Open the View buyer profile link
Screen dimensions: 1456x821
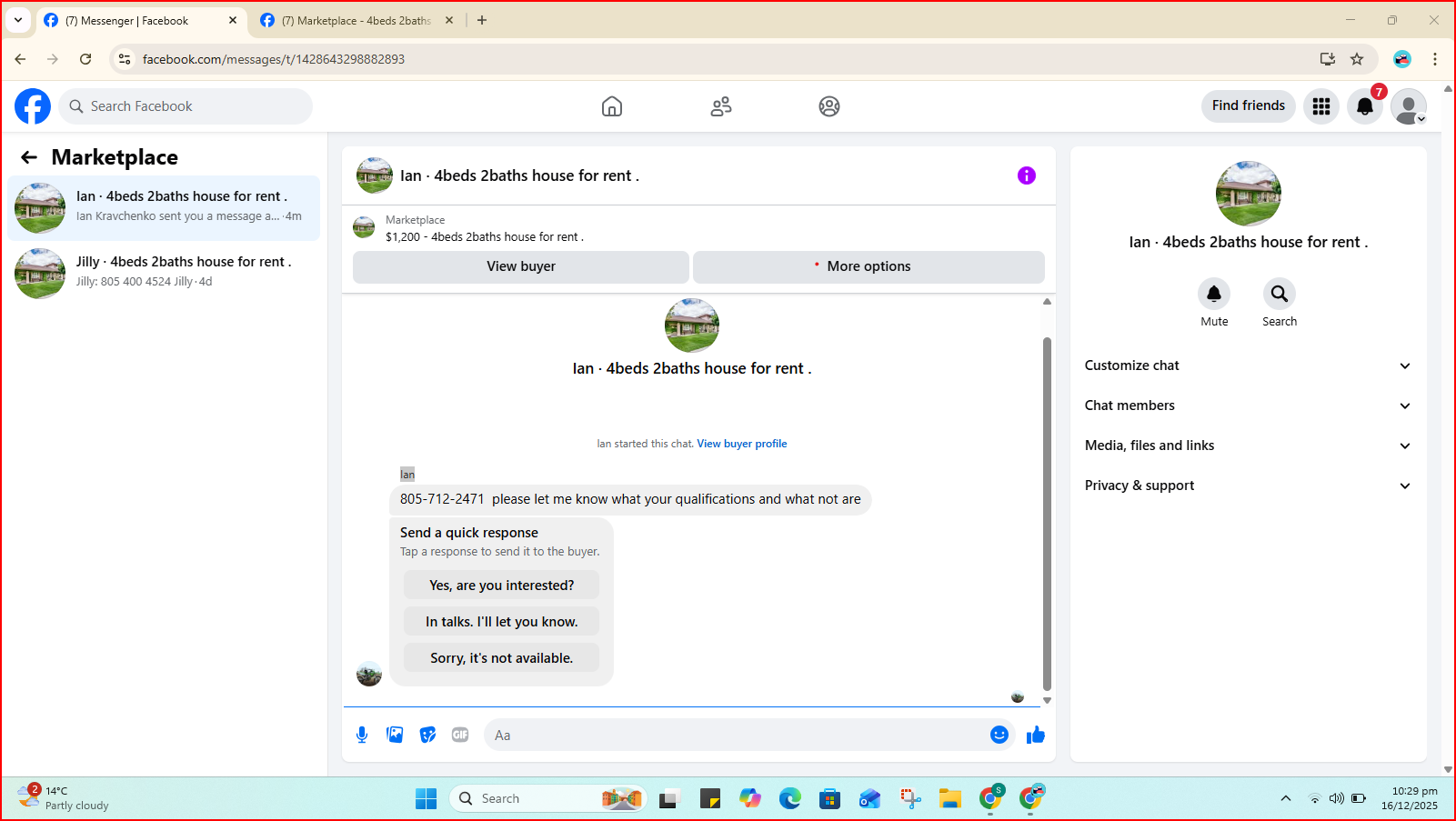pyautogui.click(x=742, y=444)
